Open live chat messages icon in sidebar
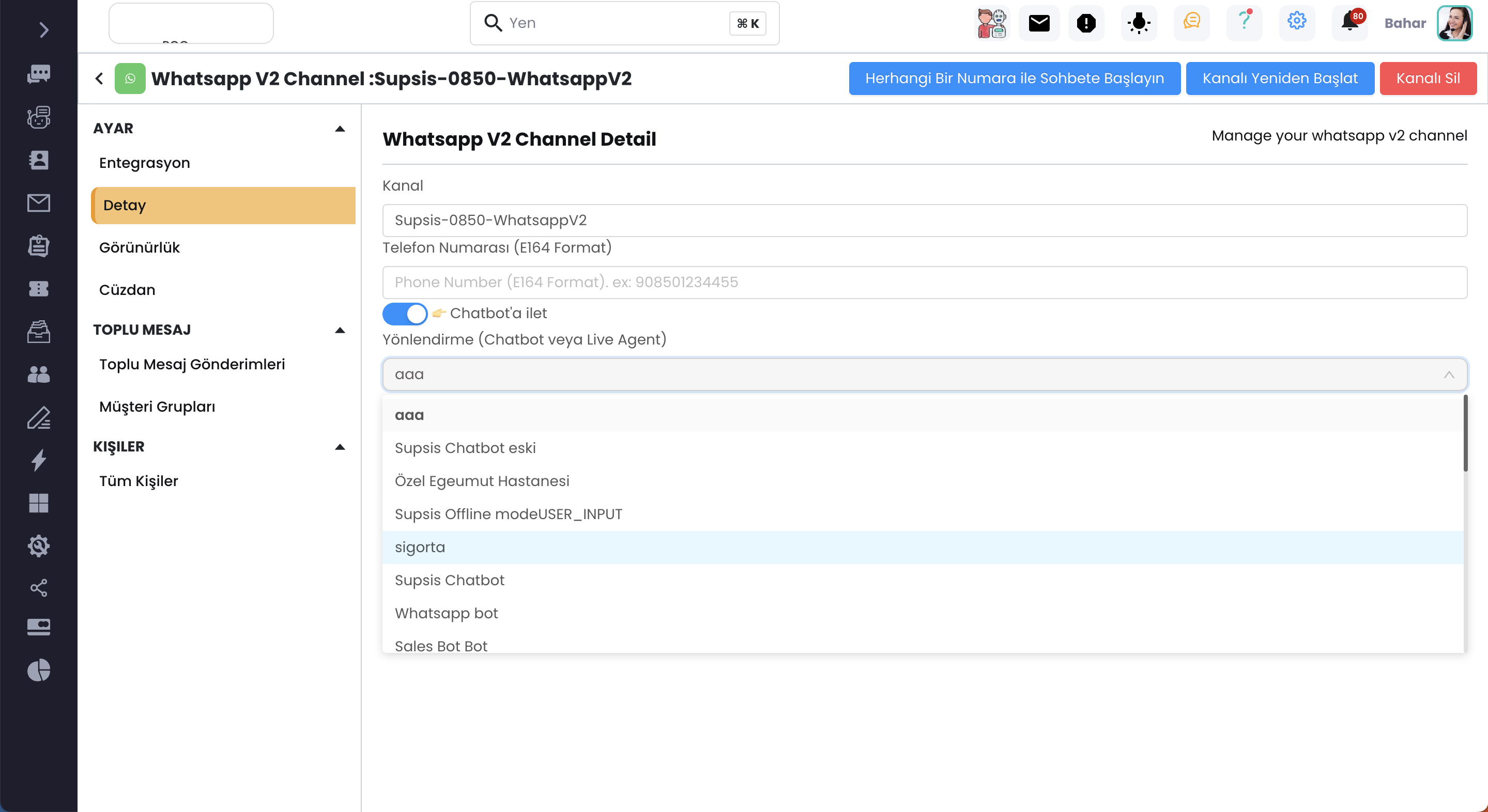 pyautogui.click(x=39, y=74)
